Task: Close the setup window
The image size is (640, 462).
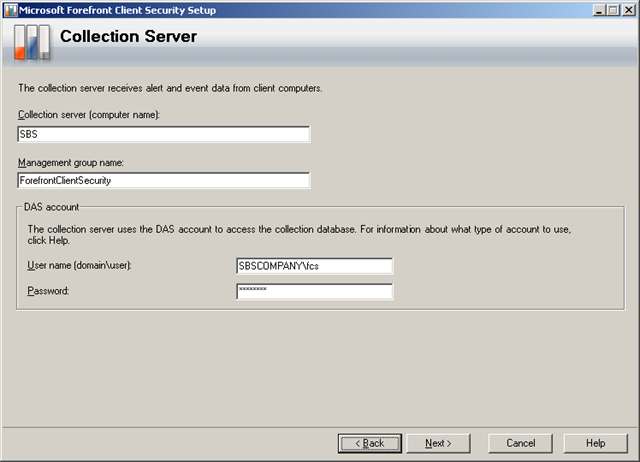Action: (x=629, y=10)
